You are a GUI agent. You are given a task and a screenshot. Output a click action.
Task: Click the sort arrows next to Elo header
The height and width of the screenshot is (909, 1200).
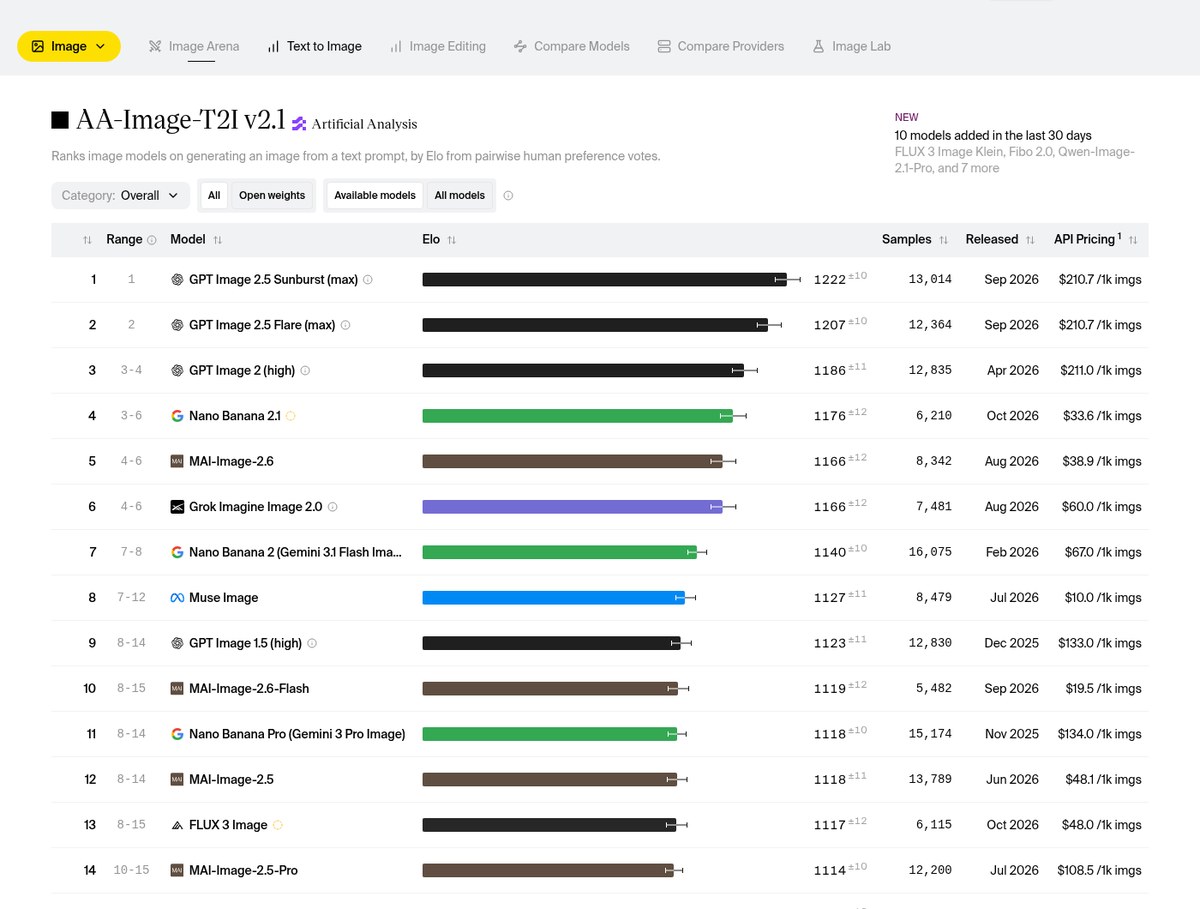pyautogui.click(x=451, y=240)
